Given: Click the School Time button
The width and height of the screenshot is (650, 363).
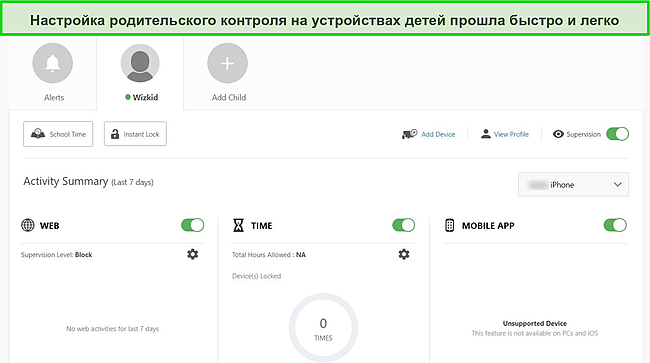Looking at the screenshot, I should [x=58, y=134].
